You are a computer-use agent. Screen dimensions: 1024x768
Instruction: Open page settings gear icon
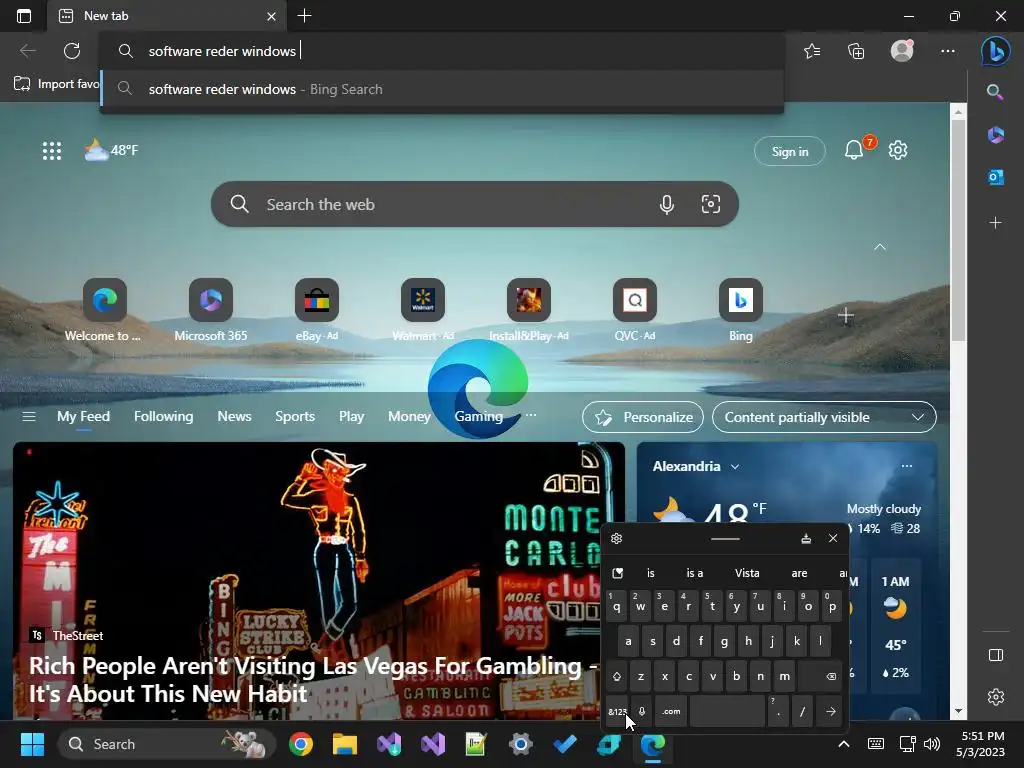(898, 150)
